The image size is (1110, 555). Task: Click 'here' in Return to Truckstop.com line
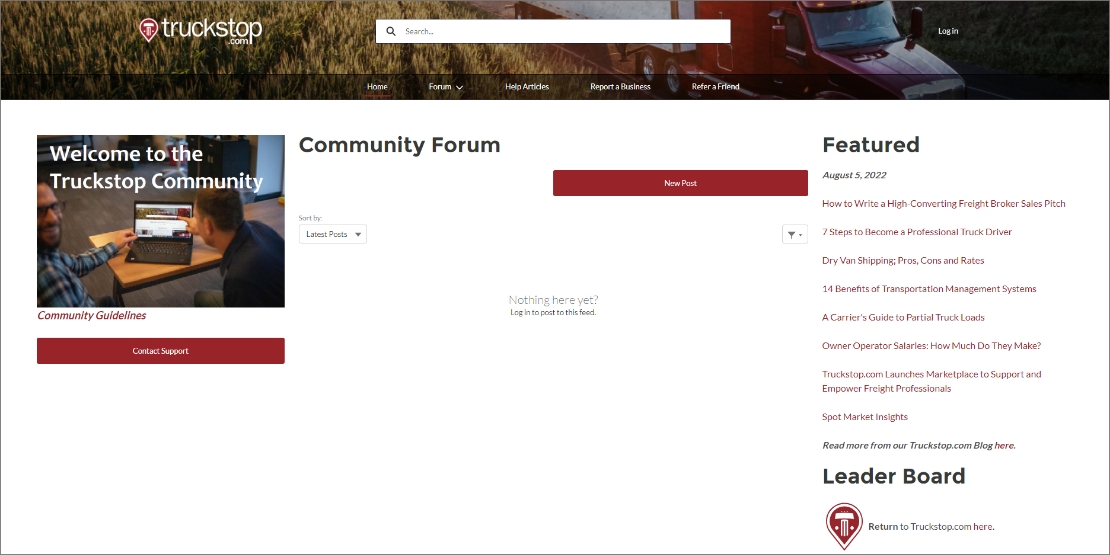983,527
